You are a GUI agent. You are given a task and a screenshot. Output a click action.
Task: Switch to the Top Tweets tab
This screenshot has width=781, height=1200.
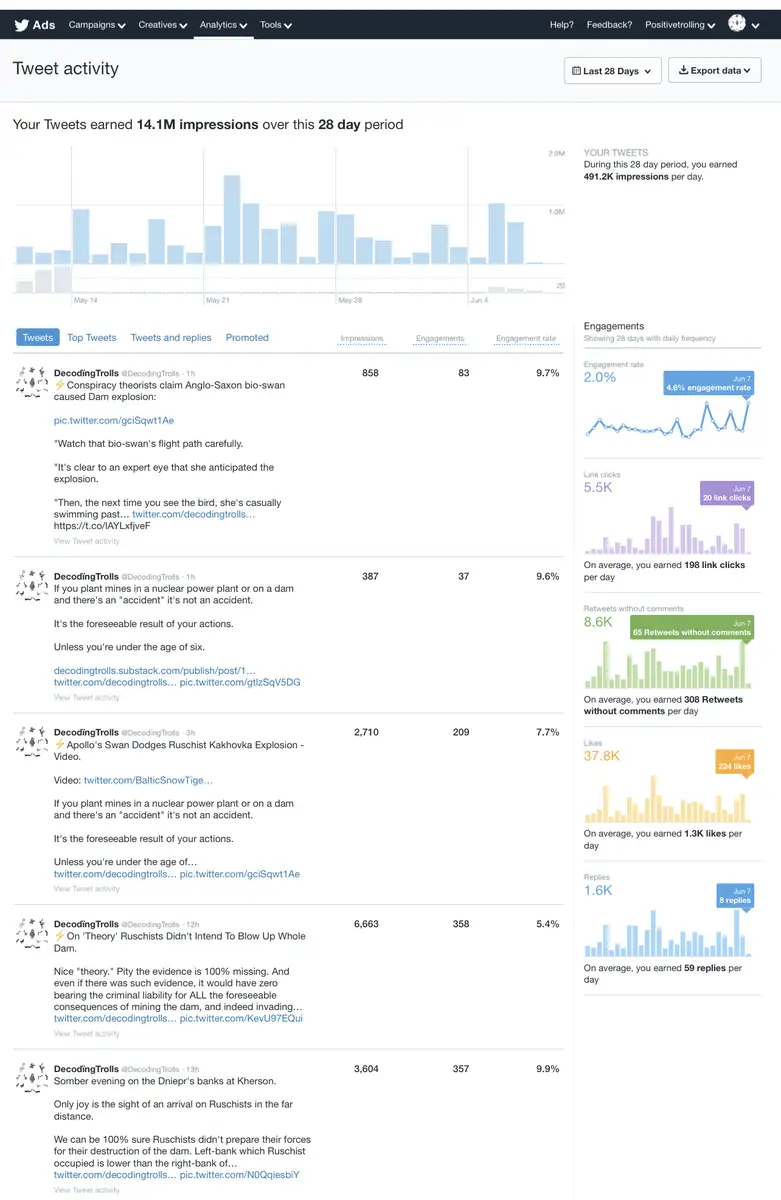(x=92, y=338)
